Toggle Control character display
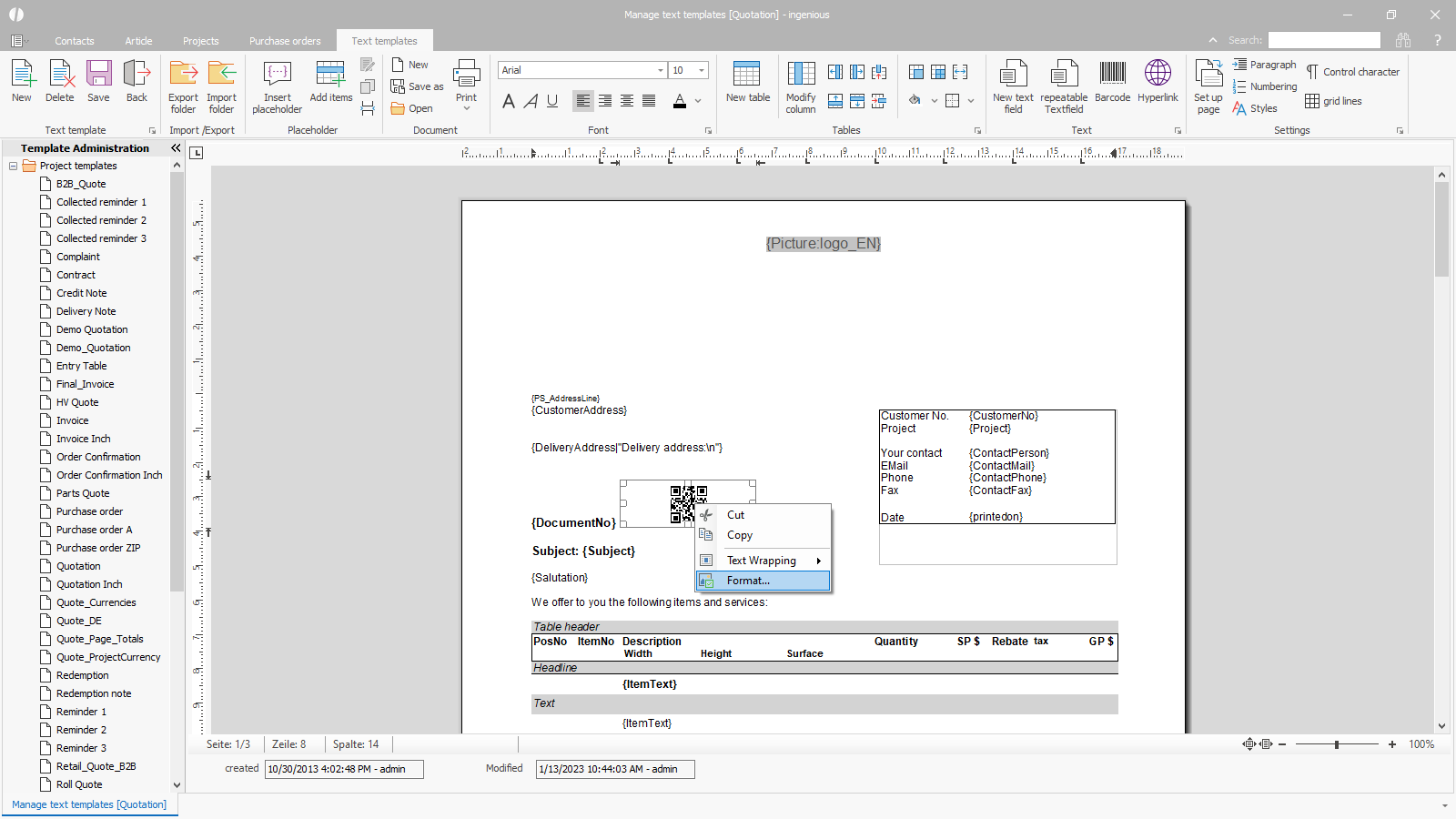 pos(1352,72)
